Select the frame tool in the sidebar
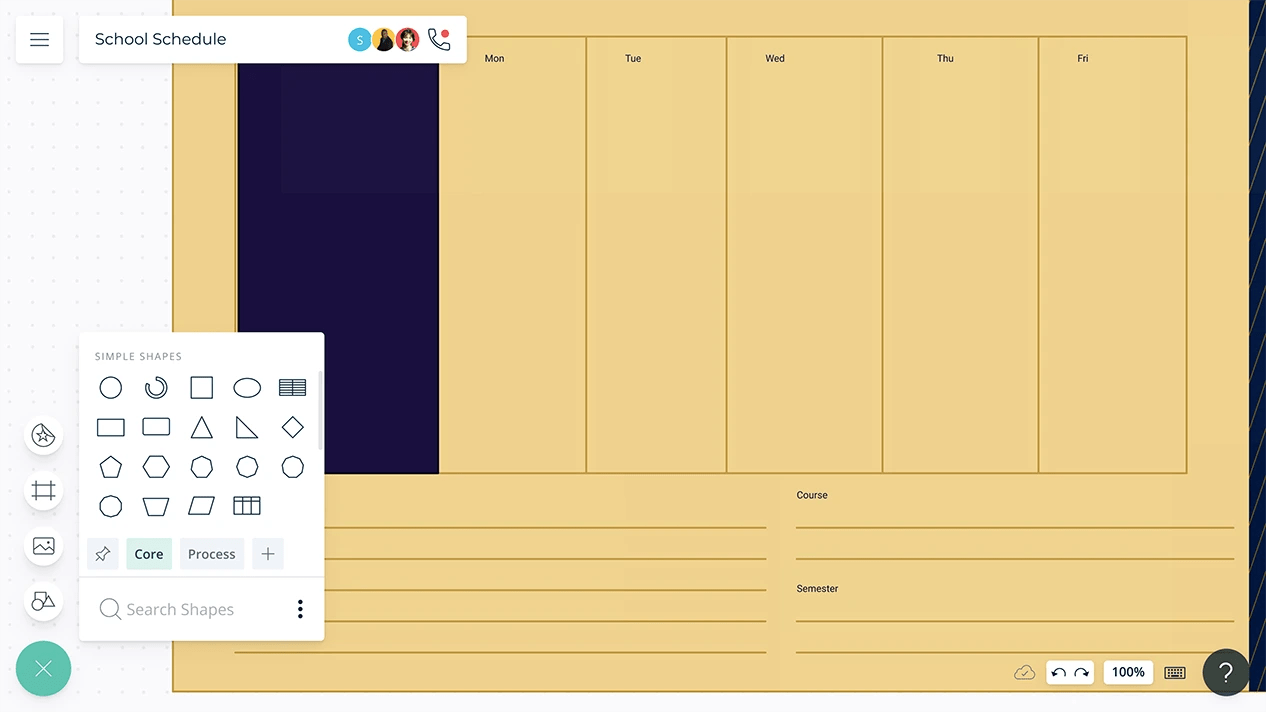Viewport: 1266px width, 712px height. pyautogui.click(x=43, y=491)
